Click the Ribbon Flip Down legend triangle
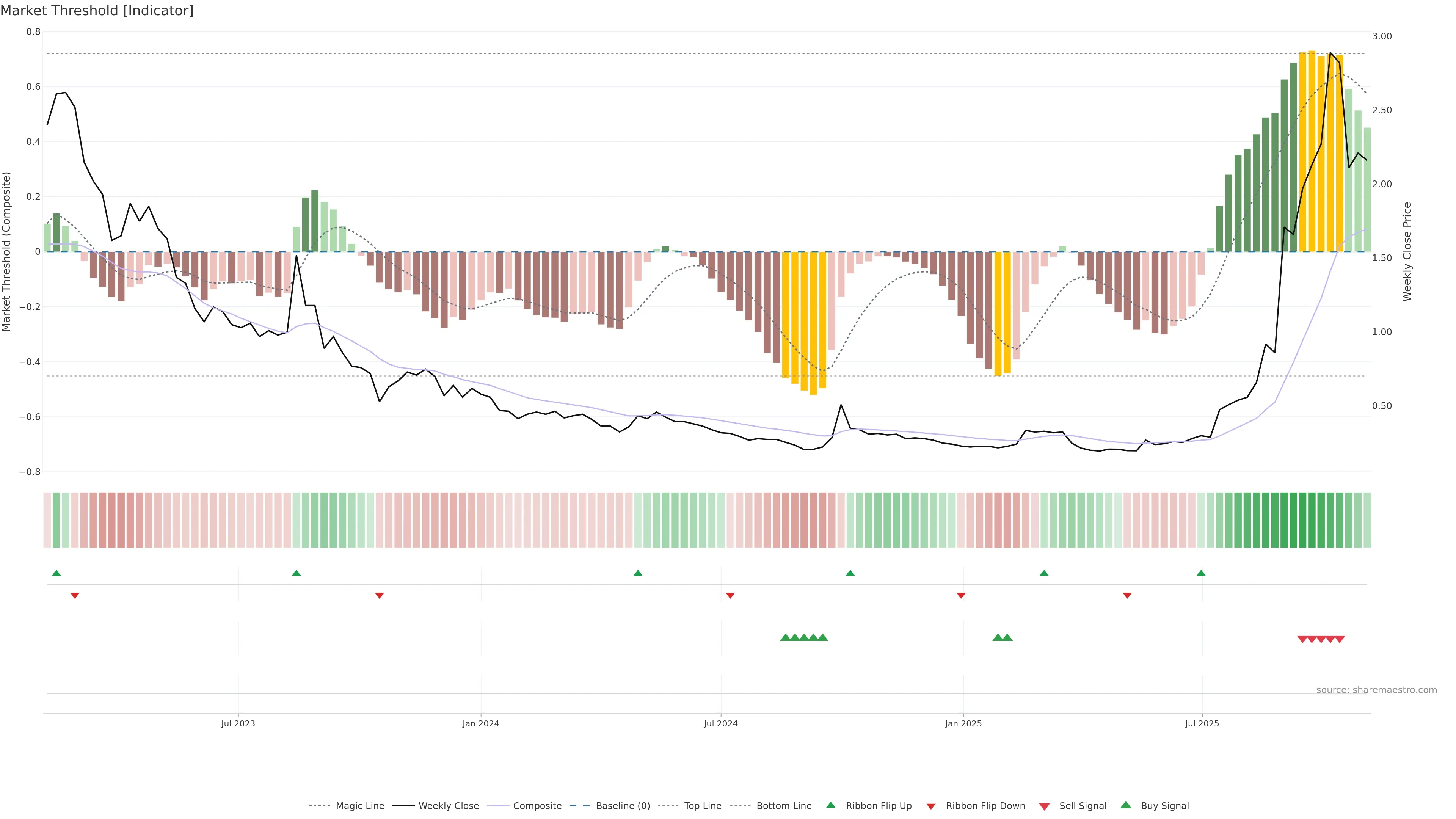The height and width of the screenshot is (819, 1456). (x=931, y=806)
